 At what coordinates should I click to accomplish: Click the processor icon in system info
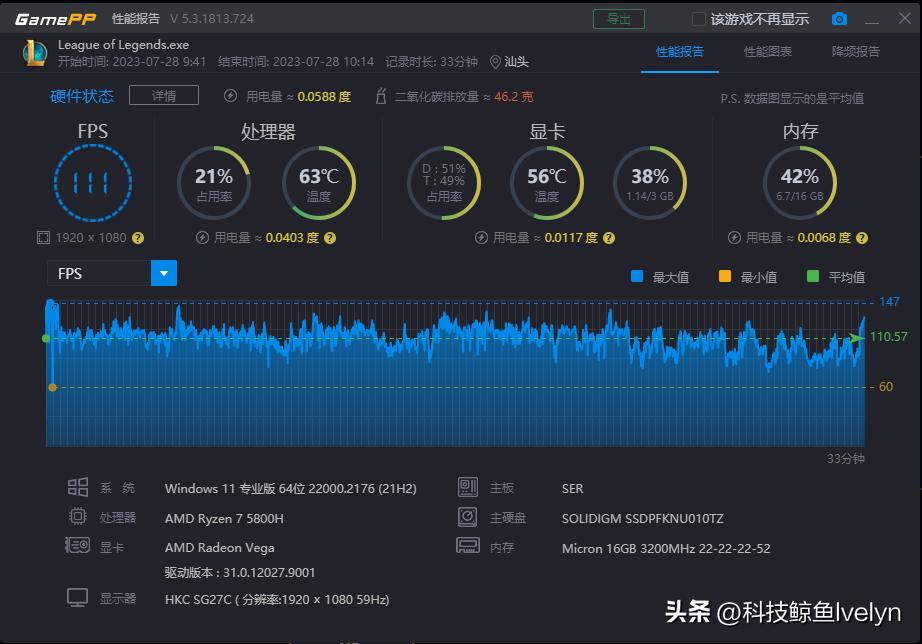click(x=78, y=517)
